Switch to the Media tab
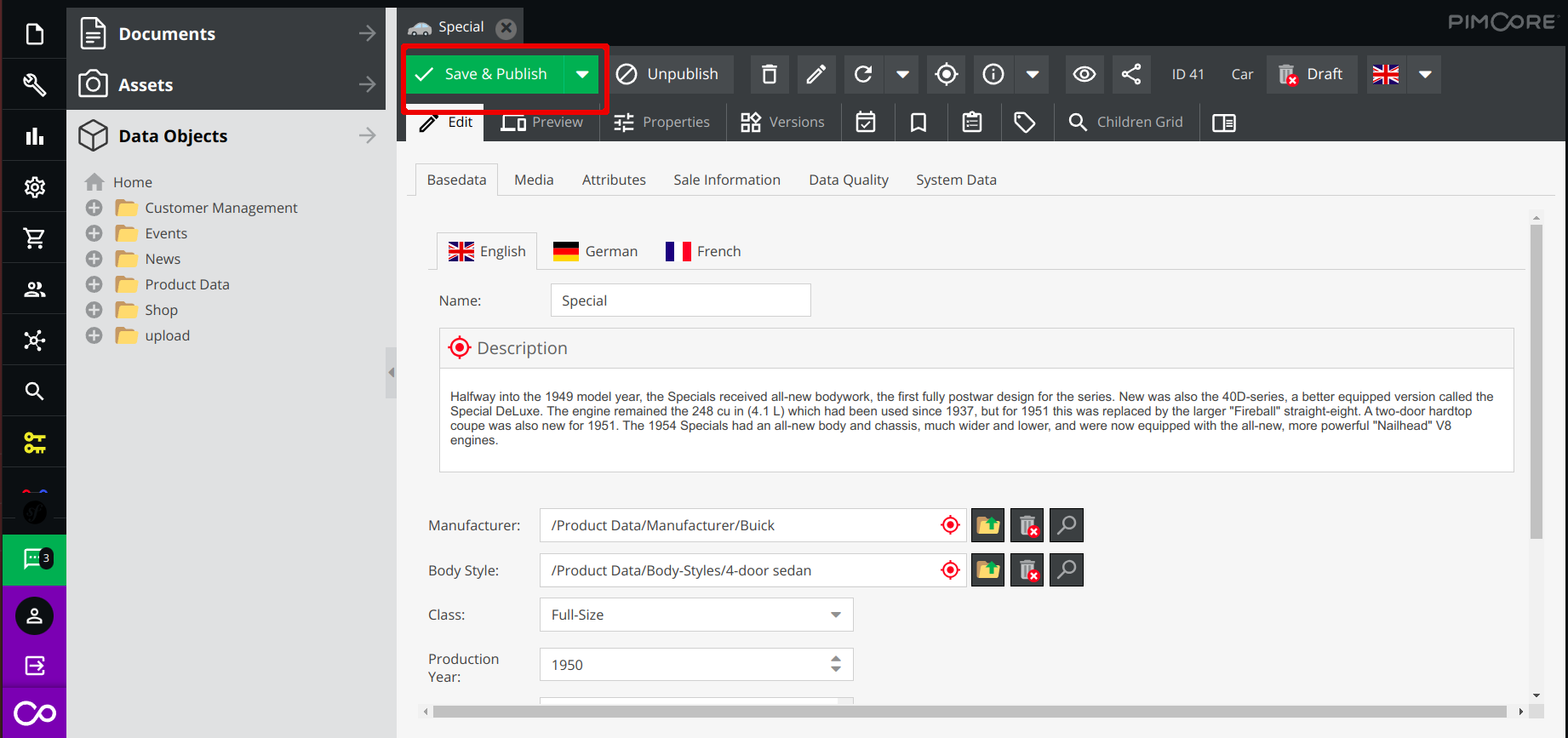Screen dimensions: 1568x738 534,180
